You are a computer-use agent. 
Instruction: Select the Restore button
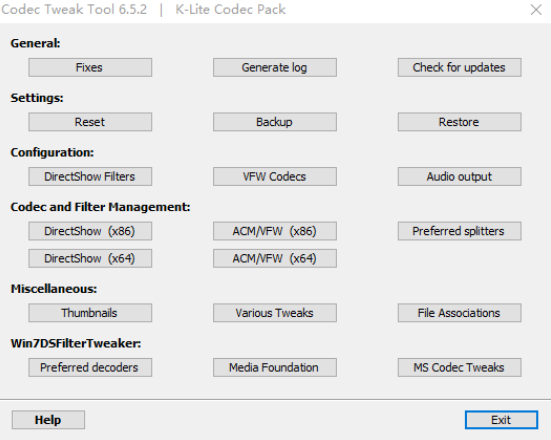click(x=460, y=122)
